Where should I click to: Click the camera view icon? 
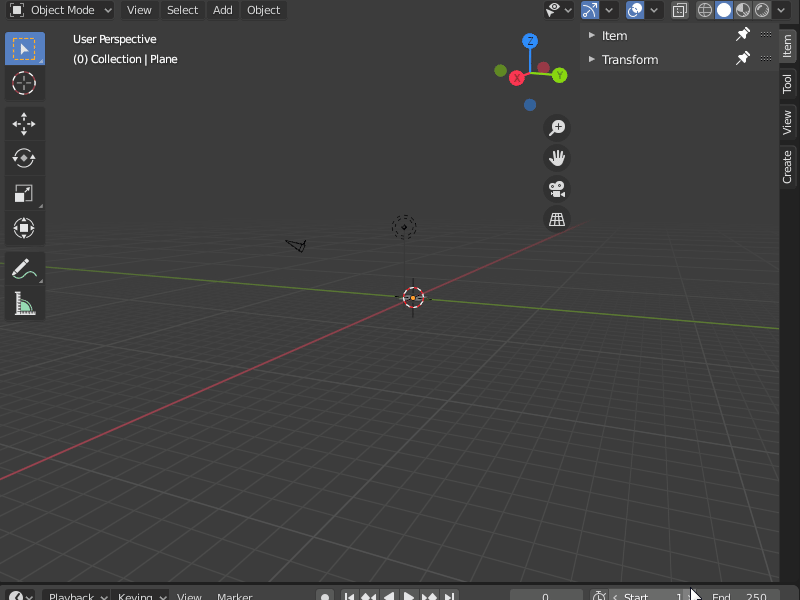(556, 188)
